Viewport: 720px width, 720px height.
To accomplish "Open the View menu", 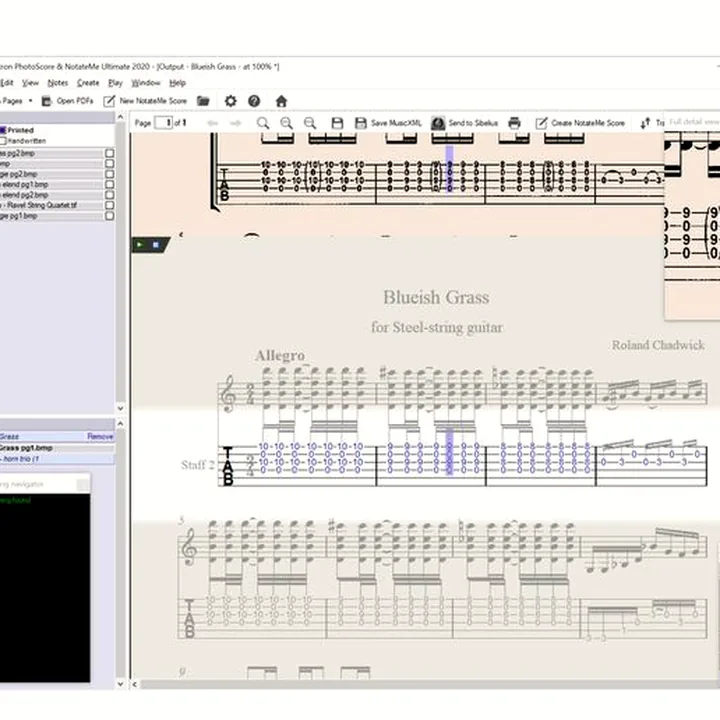I will coord(30,83).
